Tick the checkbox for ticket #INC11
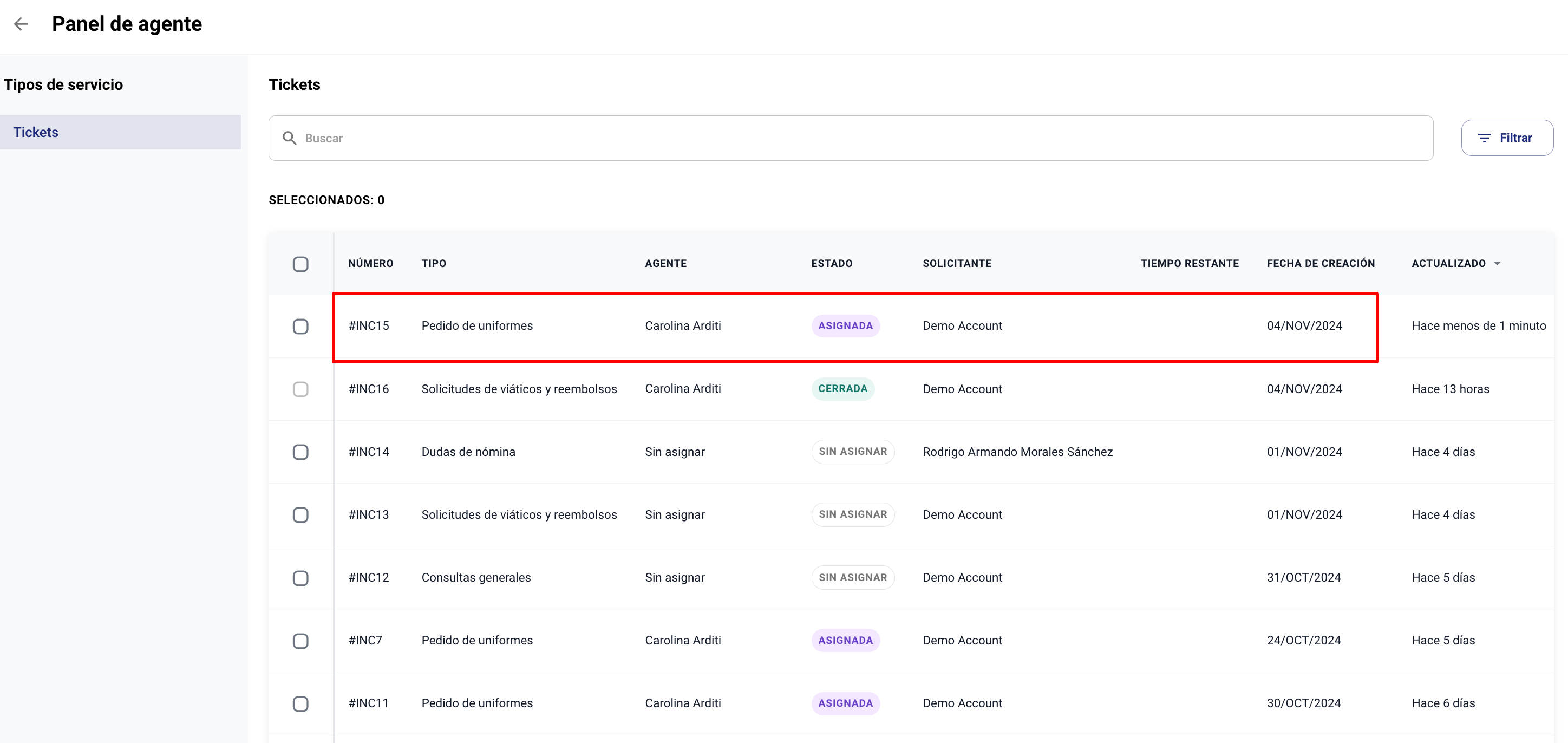The height and width of the screenshot is (743, 1568). pyautogui.click(x=300, y=703)
